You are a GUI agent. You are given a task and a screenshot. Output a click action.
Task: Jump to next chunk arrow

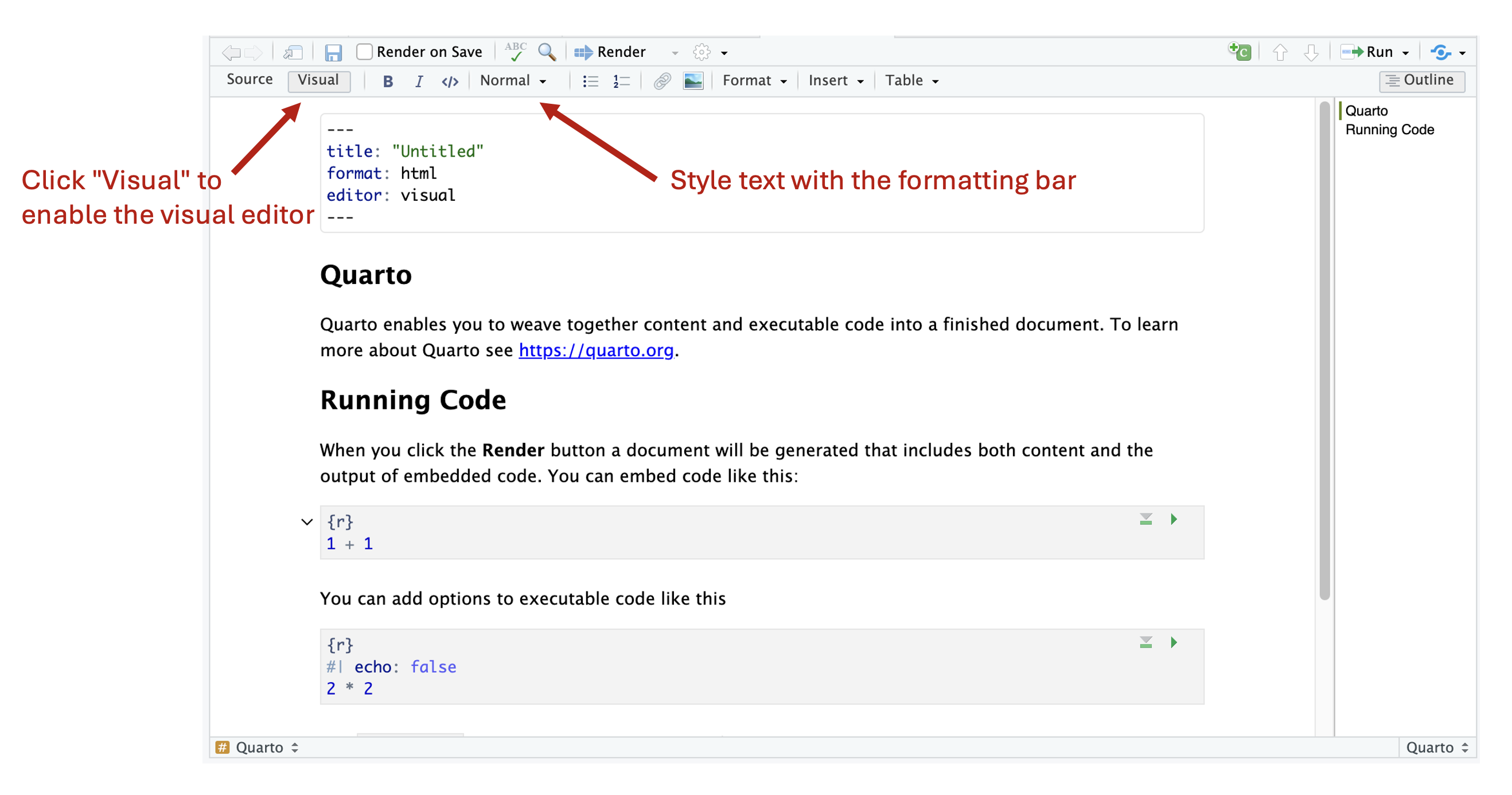click(x=1311, y=52)
